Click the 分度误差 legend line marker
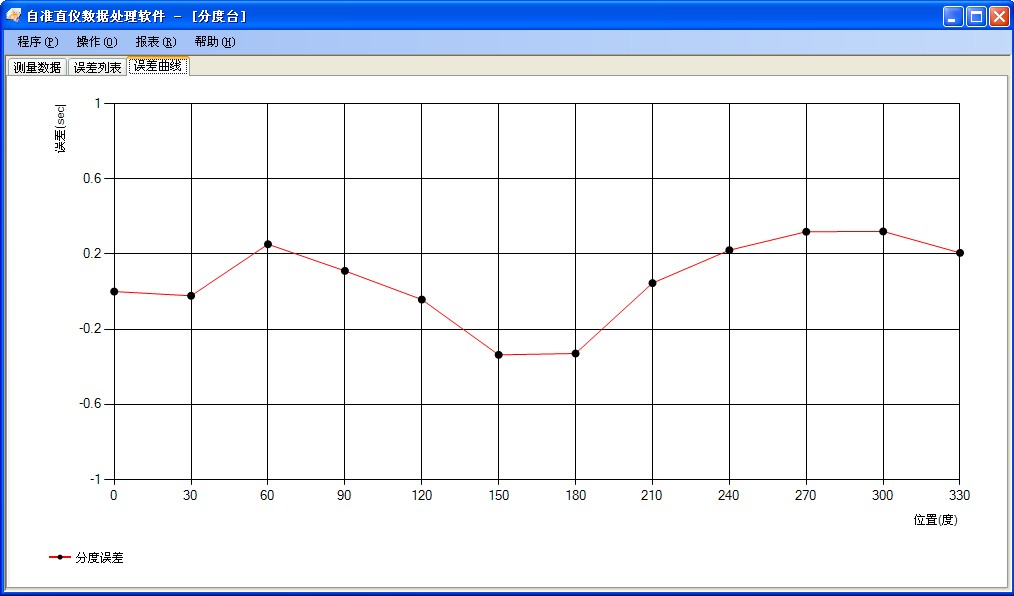Viewport: 1014px width, 596px height. pos(59,557)
